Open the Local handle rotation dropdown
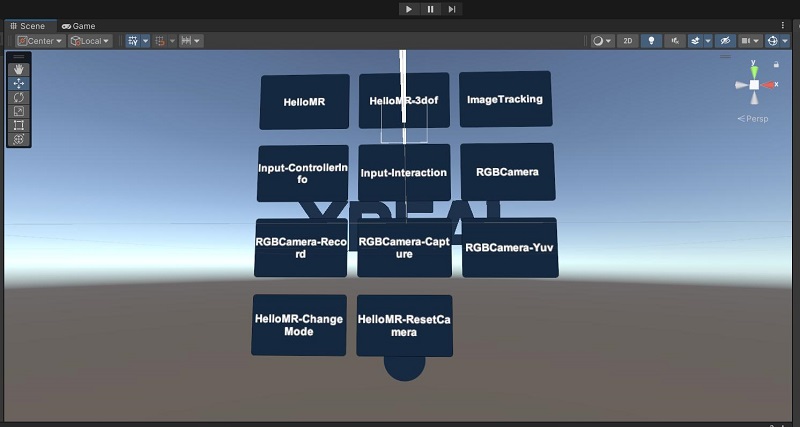The width and height of the screenshot is (800, 427). (90, 41)
